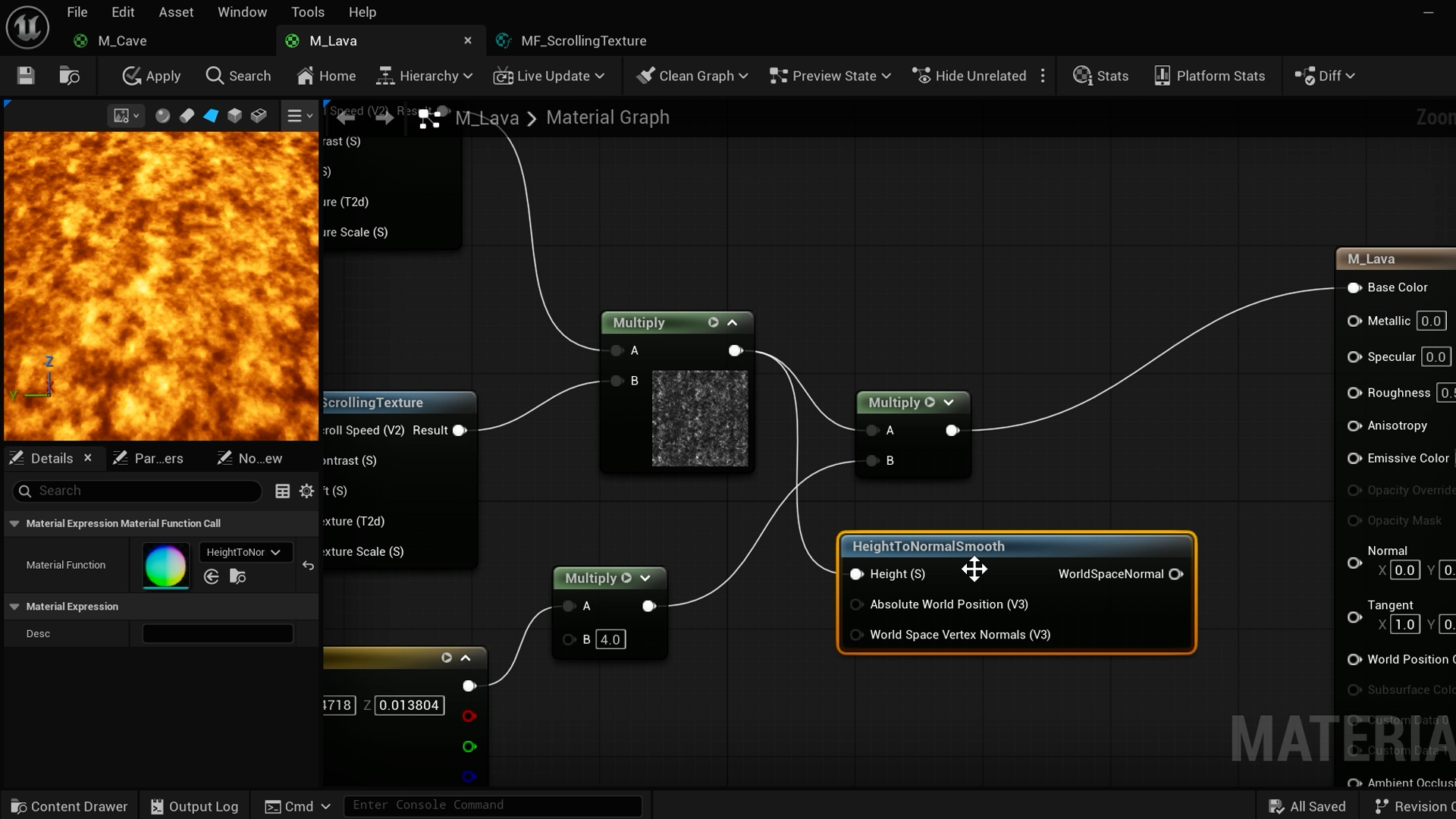Set preview mesh to cylinder
This screenshot has width=1456, height=819.
187,116
